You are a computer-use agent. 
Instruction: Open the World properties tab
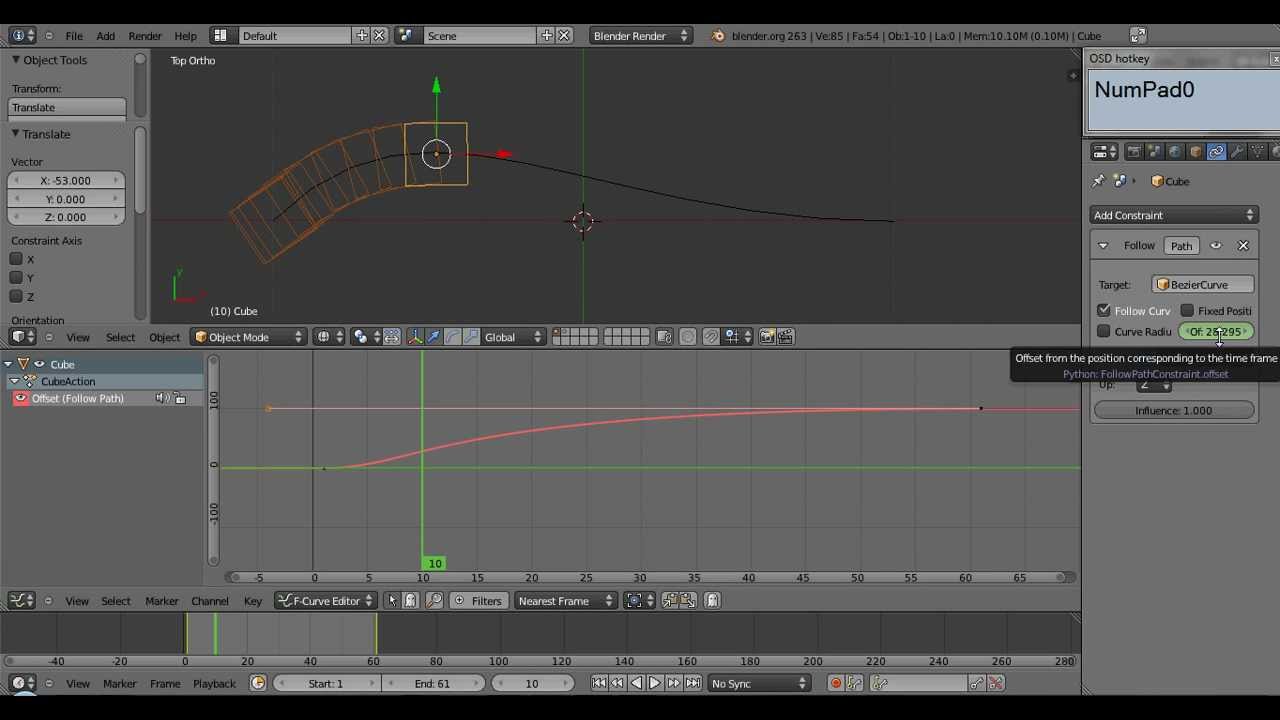pyautogui.click(x=1175, y=152)
